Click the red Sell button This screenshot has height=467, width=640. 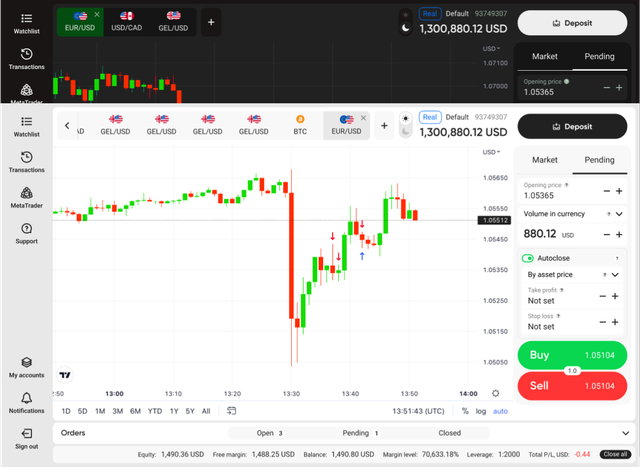(572, 386)
